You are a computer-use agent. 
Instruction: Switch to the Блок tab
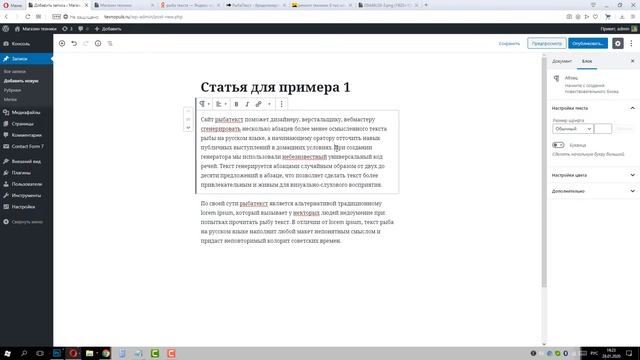(x=587, y=61)
